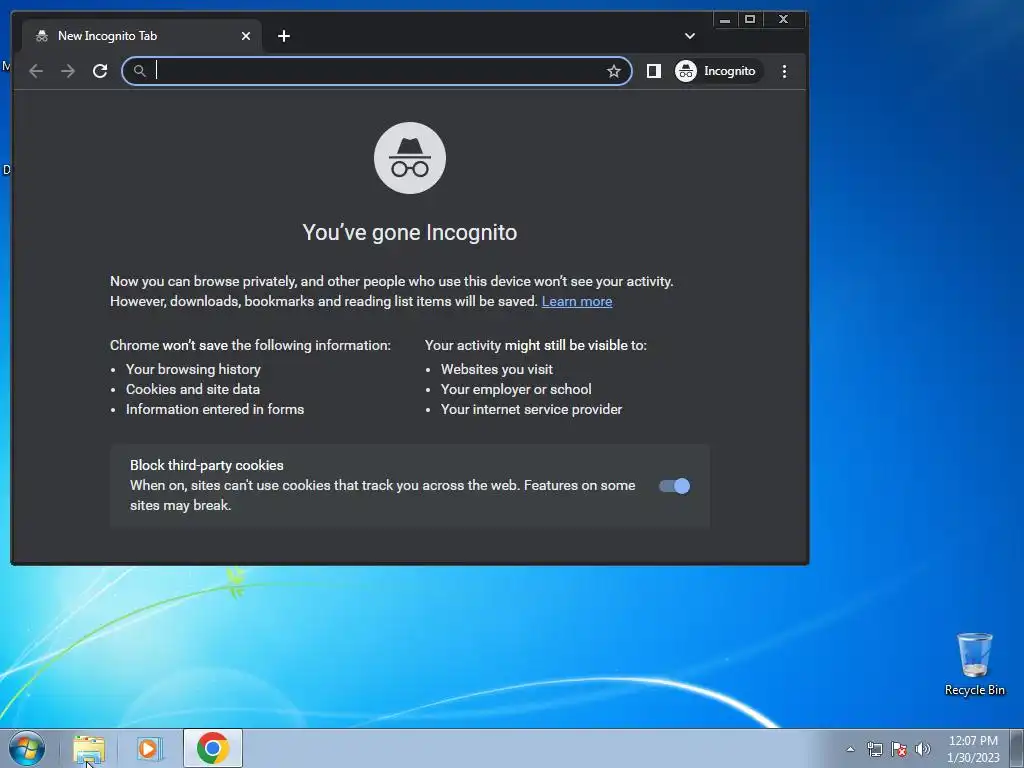Viewport: 1024px width, 768px height.
Task: Click the back navigation arrow
Action: pyautogui.click(x=36, y=71)
